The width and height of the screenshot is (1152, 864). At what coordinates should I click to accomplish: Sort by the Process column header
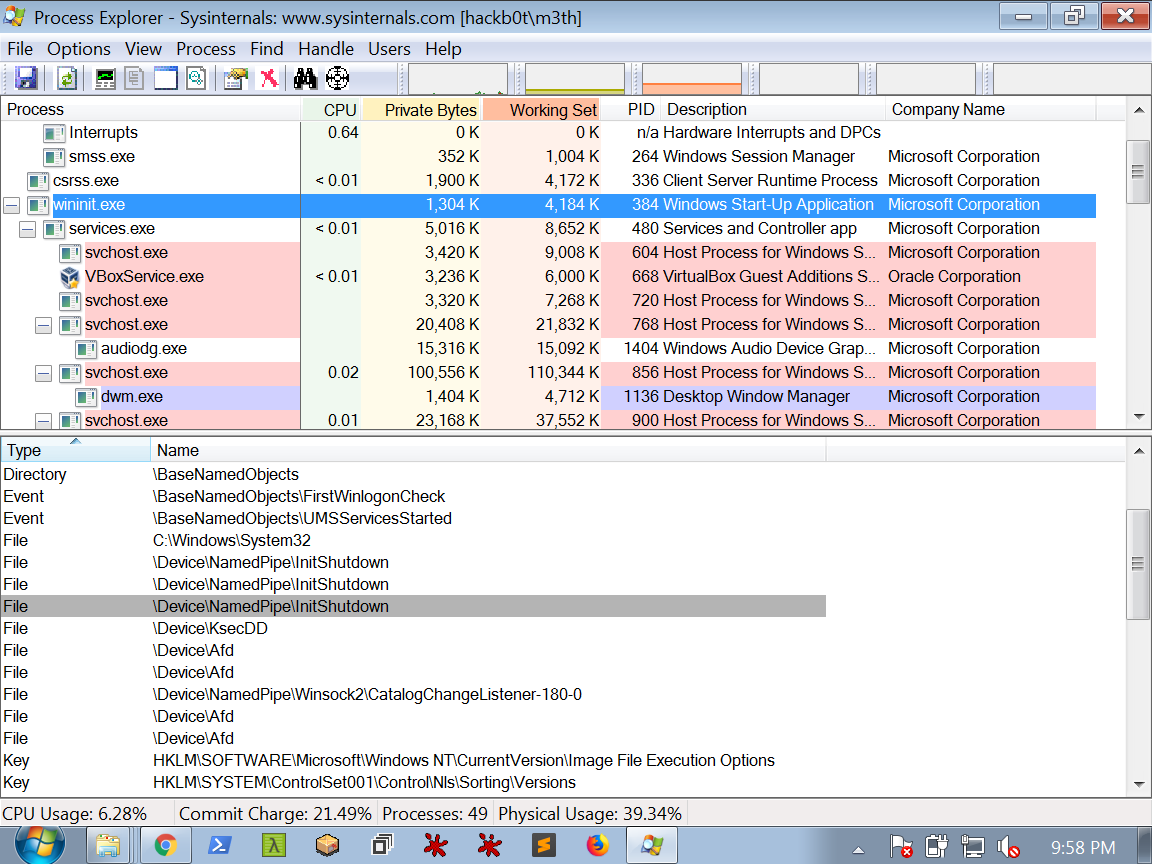151,109
